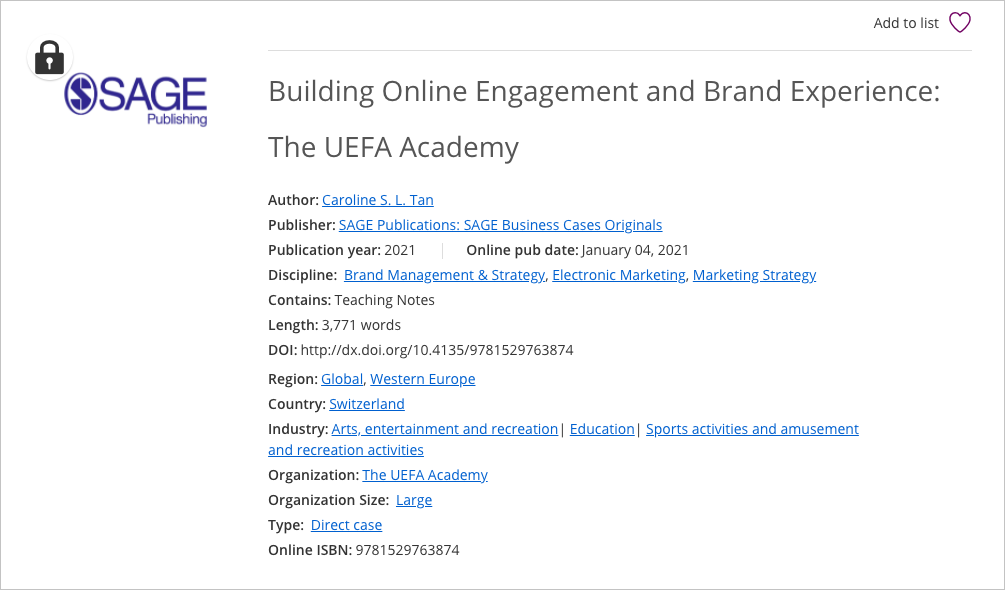Open Arts, entertainment and recreation industry

(444, 428)
